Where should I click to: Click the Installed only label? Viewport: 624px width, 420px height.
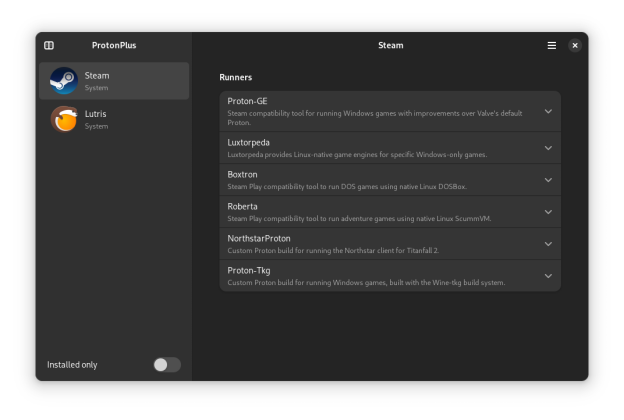tap(72, 365)
